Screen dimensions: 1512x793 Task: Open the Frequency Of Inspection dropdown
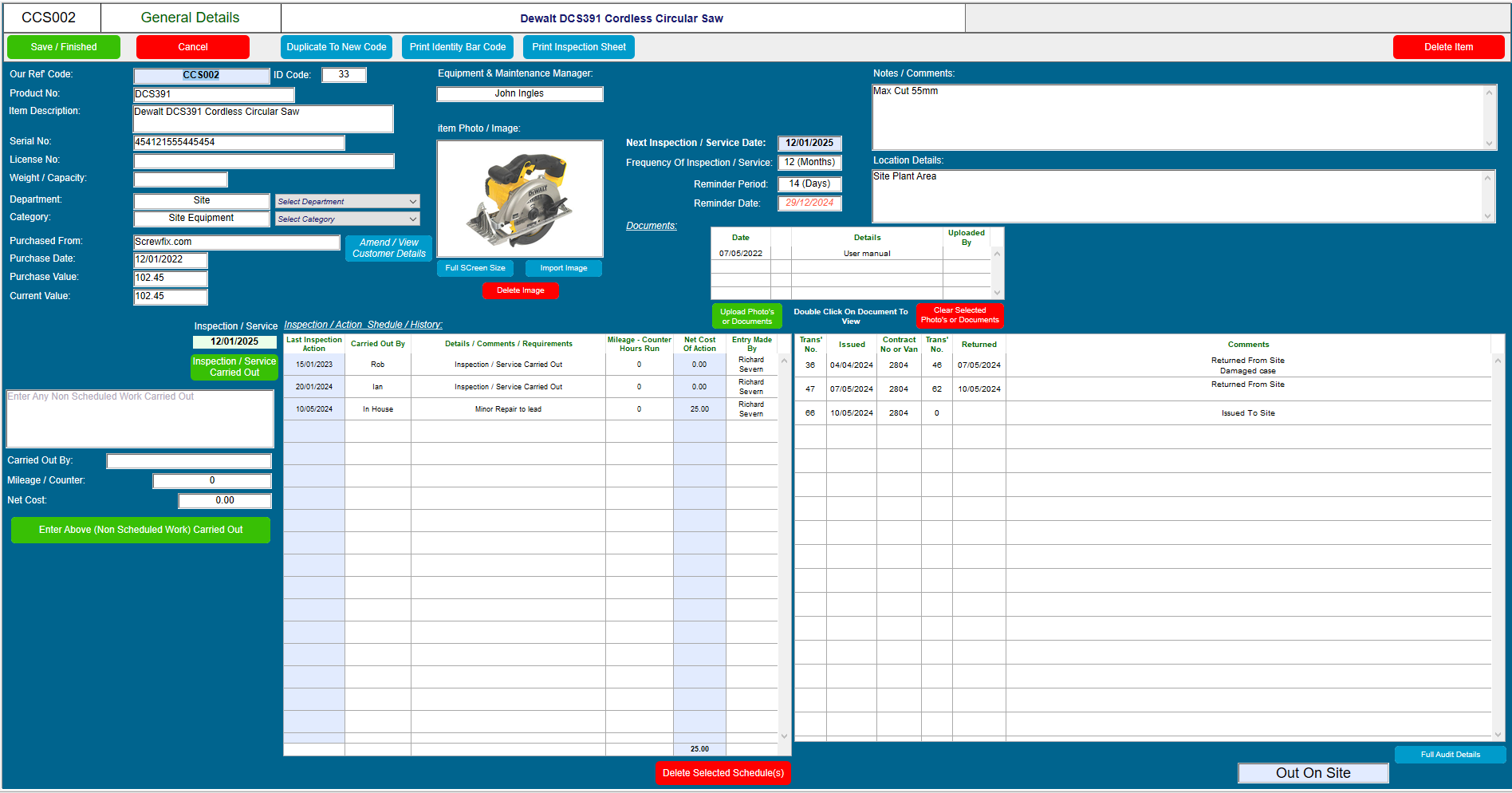click(808, 162)
